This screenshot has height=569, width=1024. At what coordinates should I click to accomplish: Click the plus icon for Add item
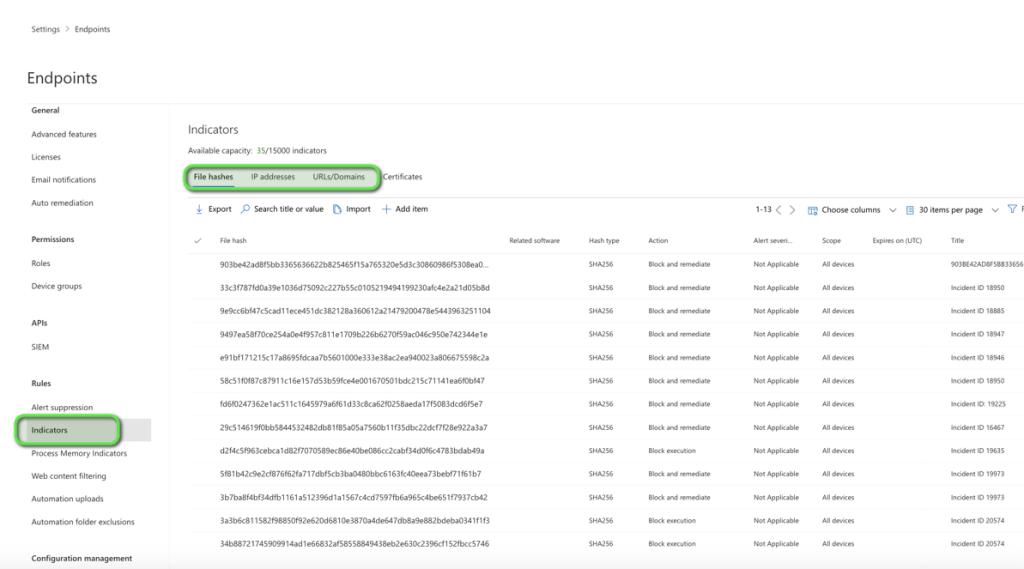387,209
